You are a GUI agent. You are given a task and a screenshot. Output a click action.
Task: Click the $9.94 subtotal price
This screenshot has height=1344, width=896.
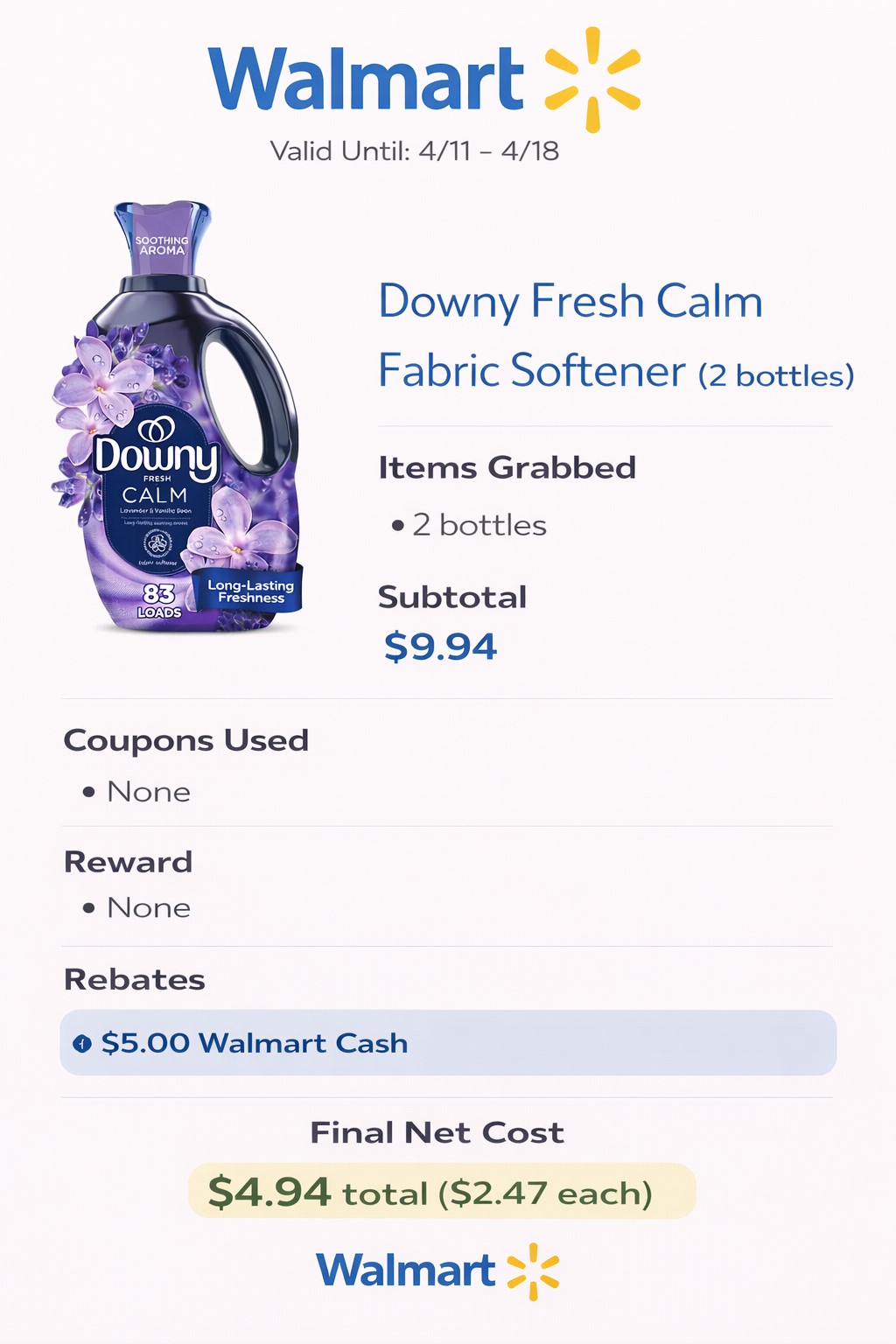pos(440,647)
